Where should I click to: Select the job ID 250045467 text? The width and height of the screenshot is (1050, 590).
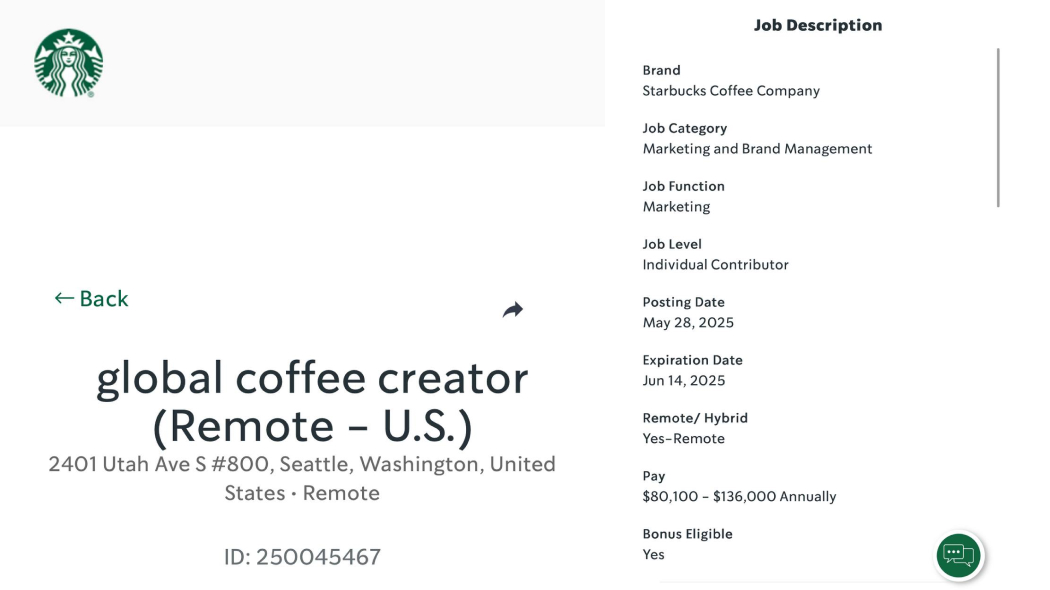pyautogui.click(x=302, y=557)
